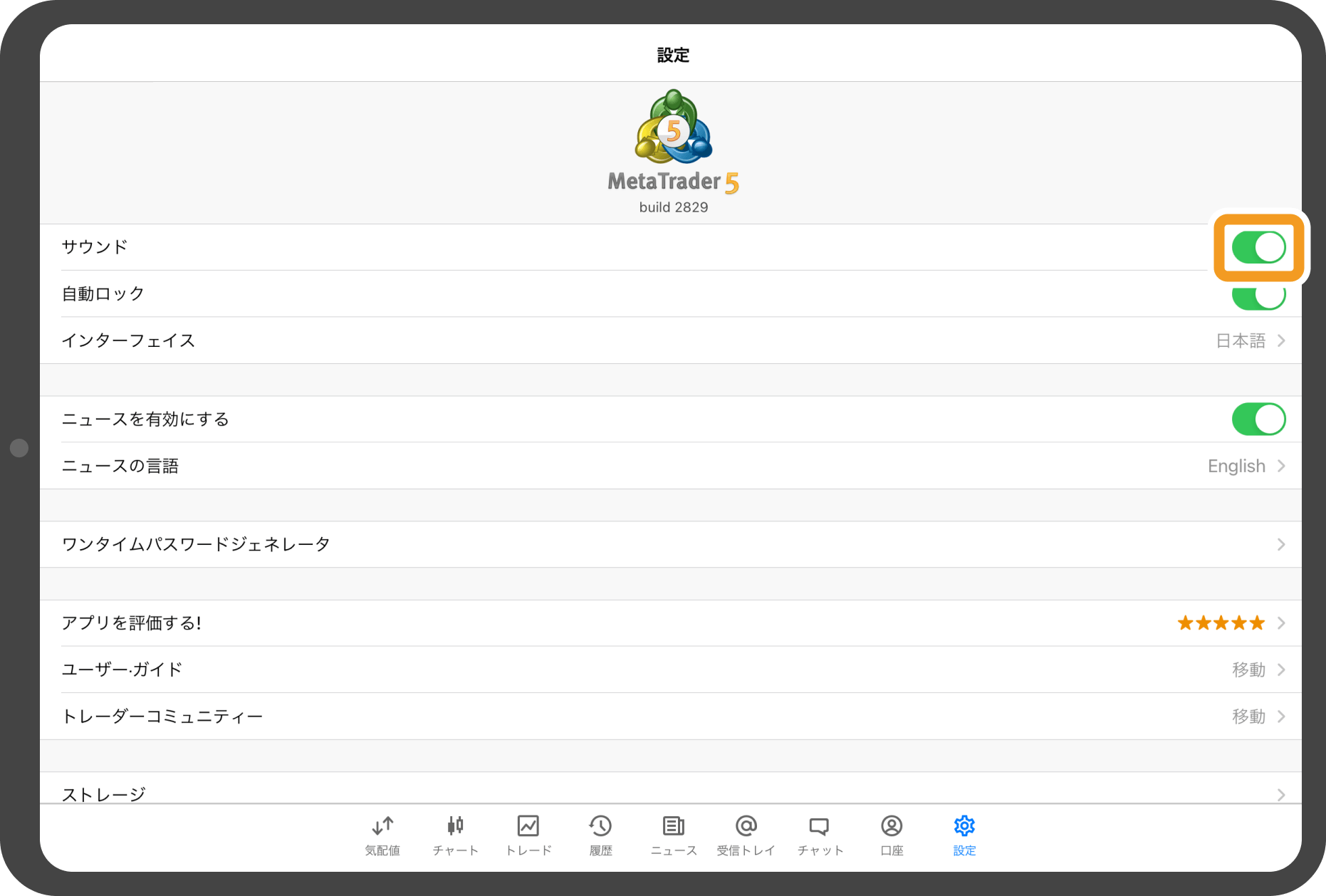1326x896 pixels.
Task: Tap the five orange rating stars
Action: coord(1221,623)
